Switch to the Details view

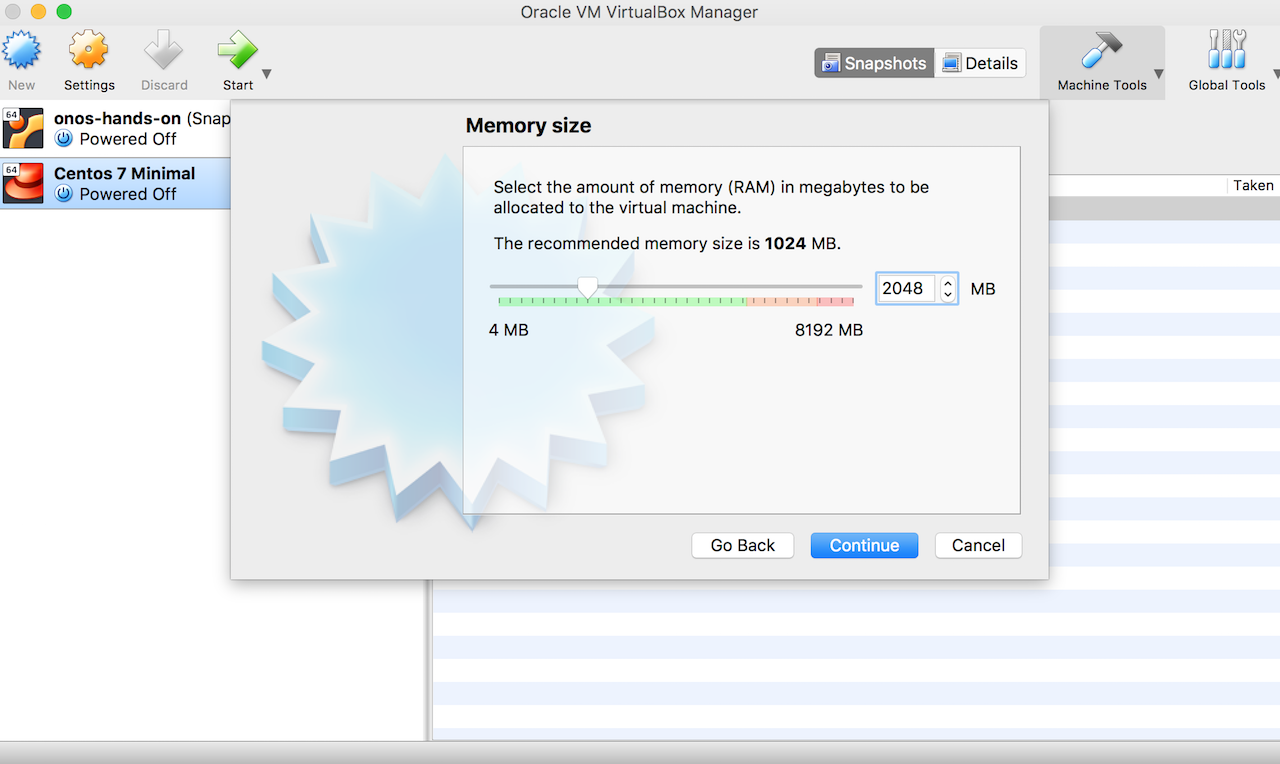980,63
